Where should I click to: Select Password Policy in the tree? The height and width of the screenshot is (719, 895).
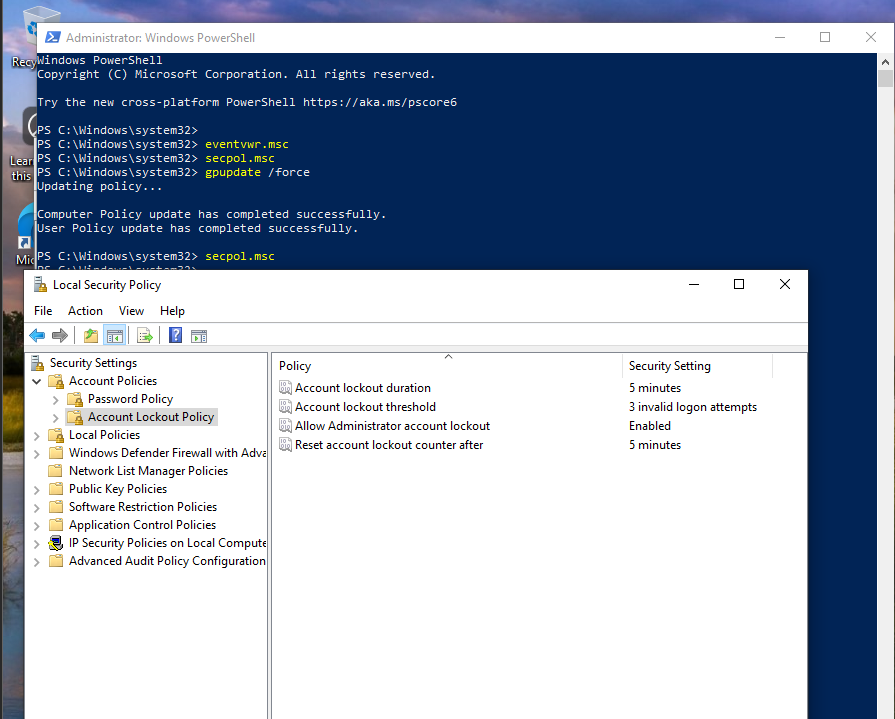point(130,399)
